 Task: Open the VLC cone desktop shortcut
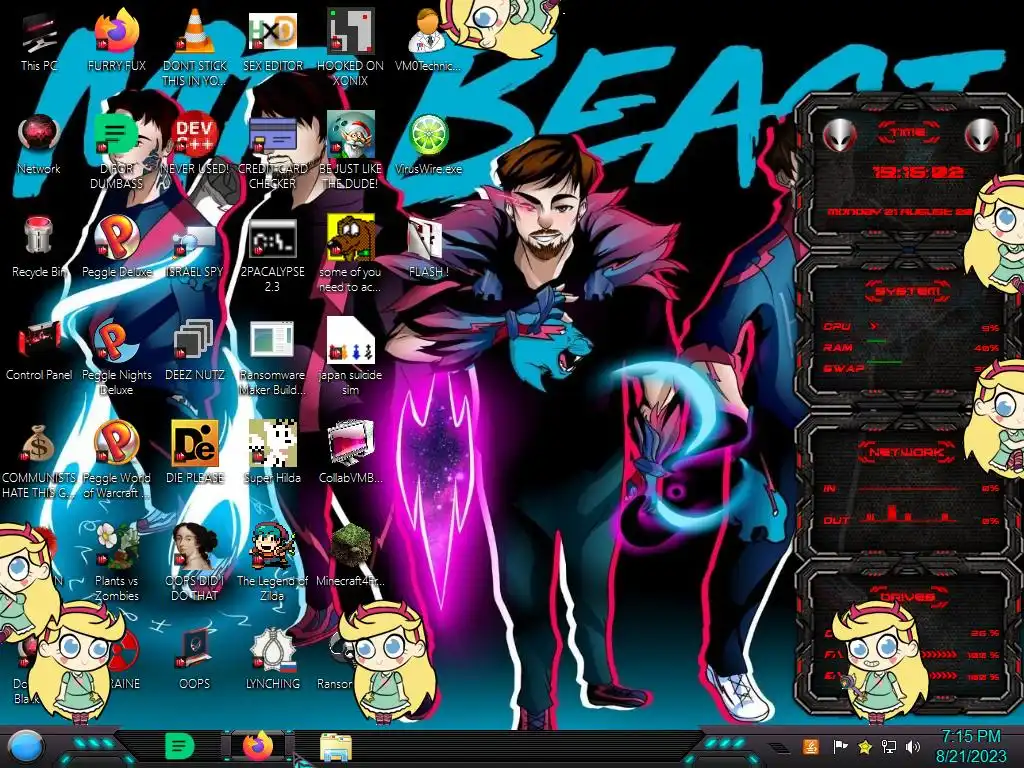195,47
